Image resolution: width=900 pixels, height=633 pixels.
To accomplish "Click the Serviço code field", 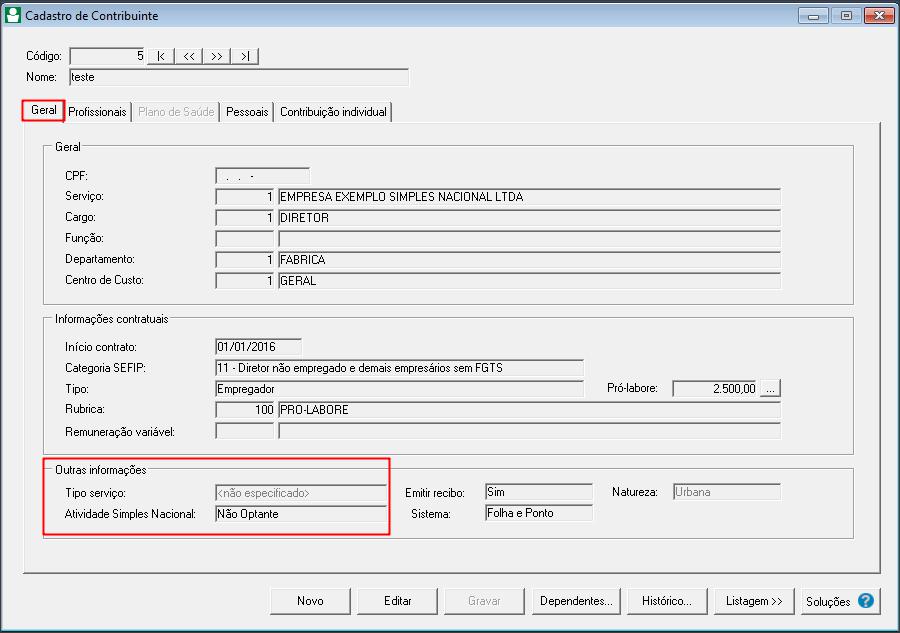I will click(x=245, y=197).
